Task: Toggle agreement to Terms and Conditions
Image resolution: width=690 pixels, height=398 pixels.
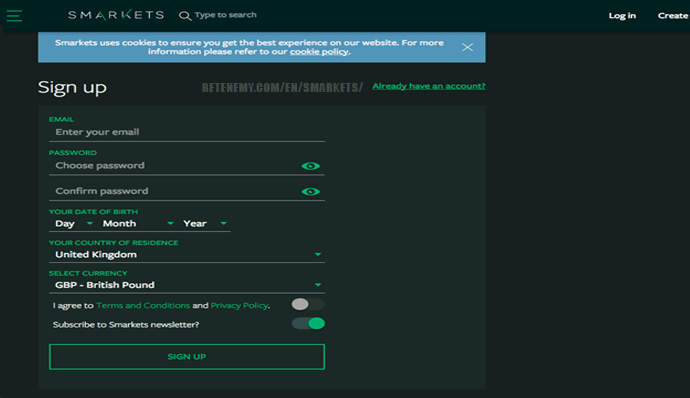Action: pyautogui.click(x=308, y=304)
